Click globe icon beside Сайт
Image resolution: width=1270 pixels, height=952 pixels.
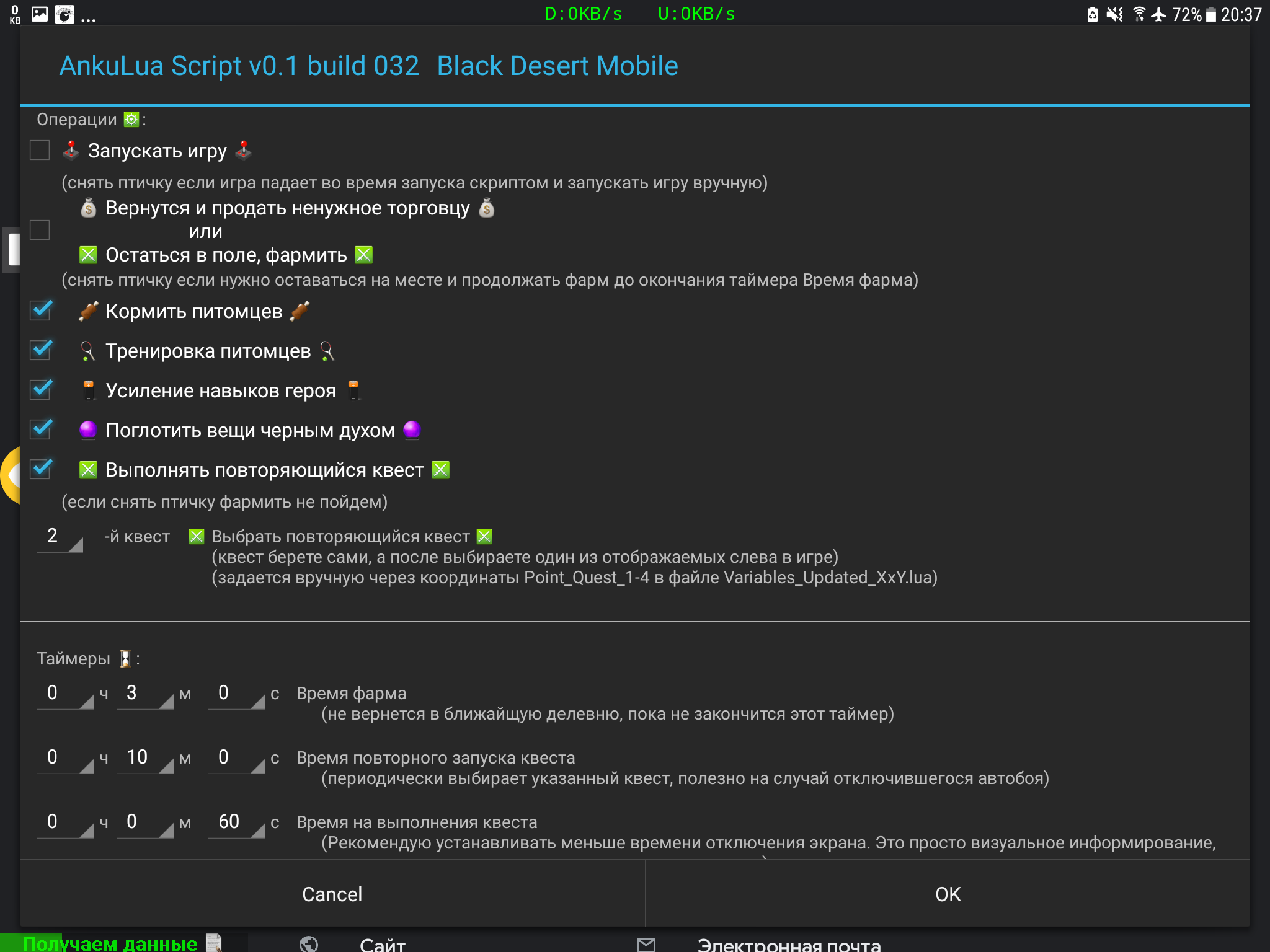(x=308, y=944)
